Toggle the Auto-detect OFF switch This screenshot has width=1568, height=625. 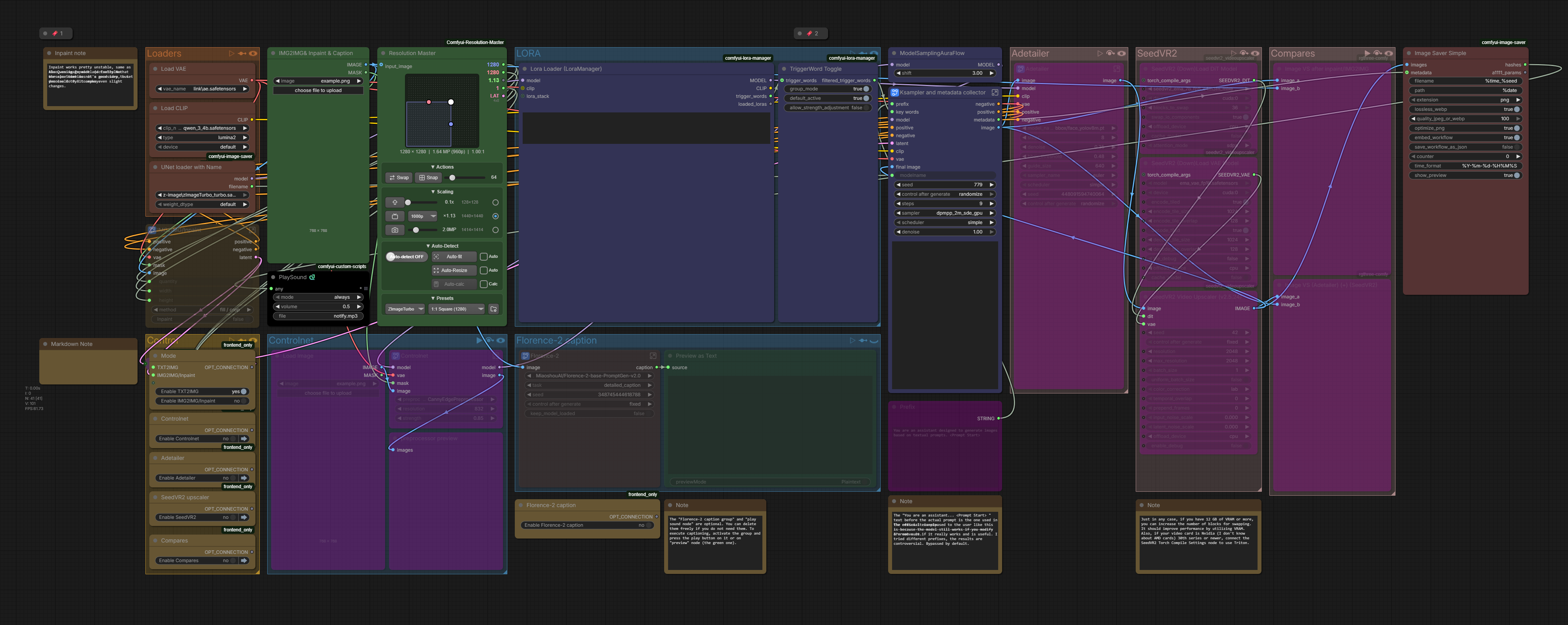[407, 257]
